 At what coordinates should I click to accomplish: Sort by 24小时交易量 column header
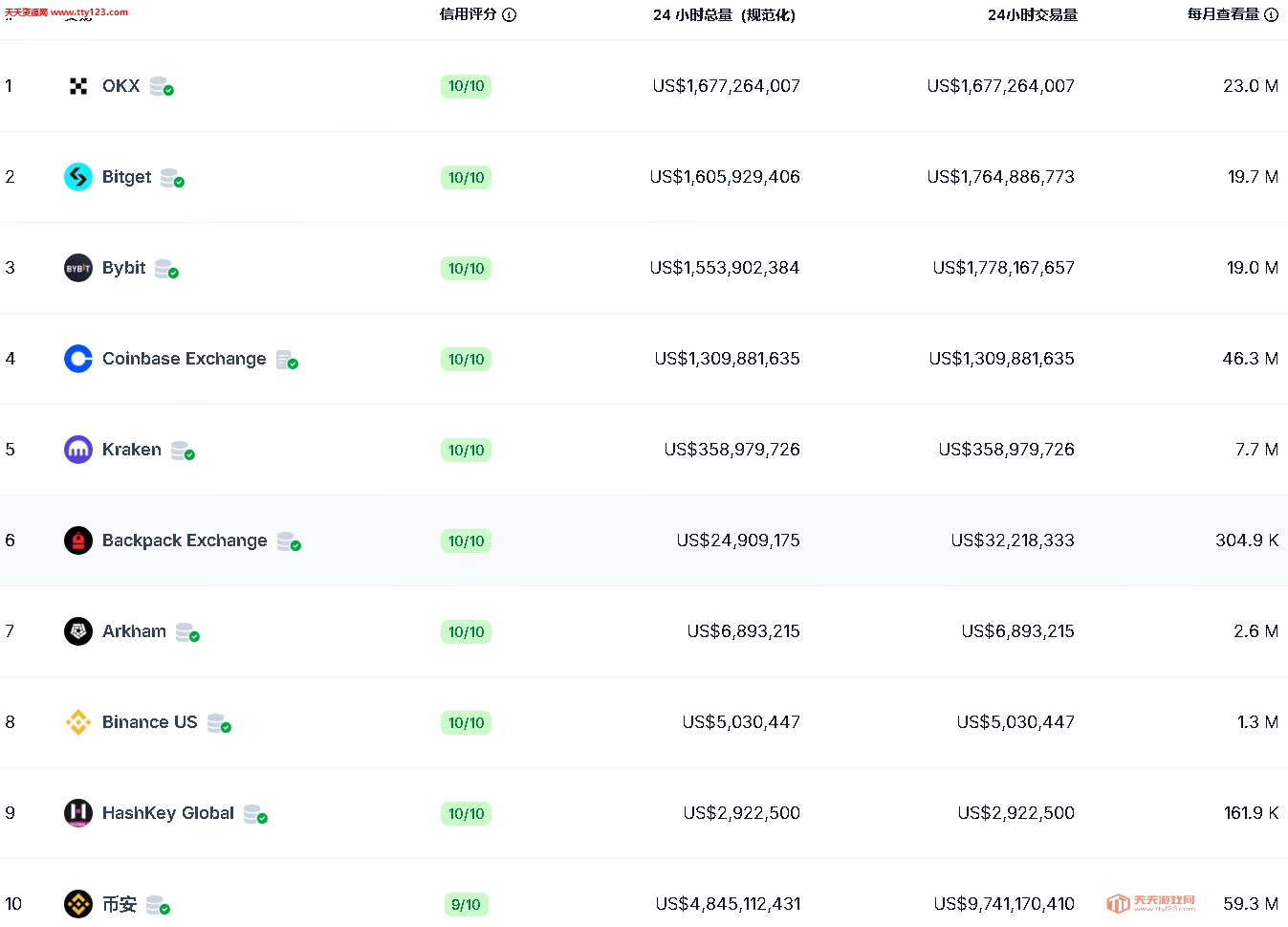pyautogui.click(x=1032, y=14)
